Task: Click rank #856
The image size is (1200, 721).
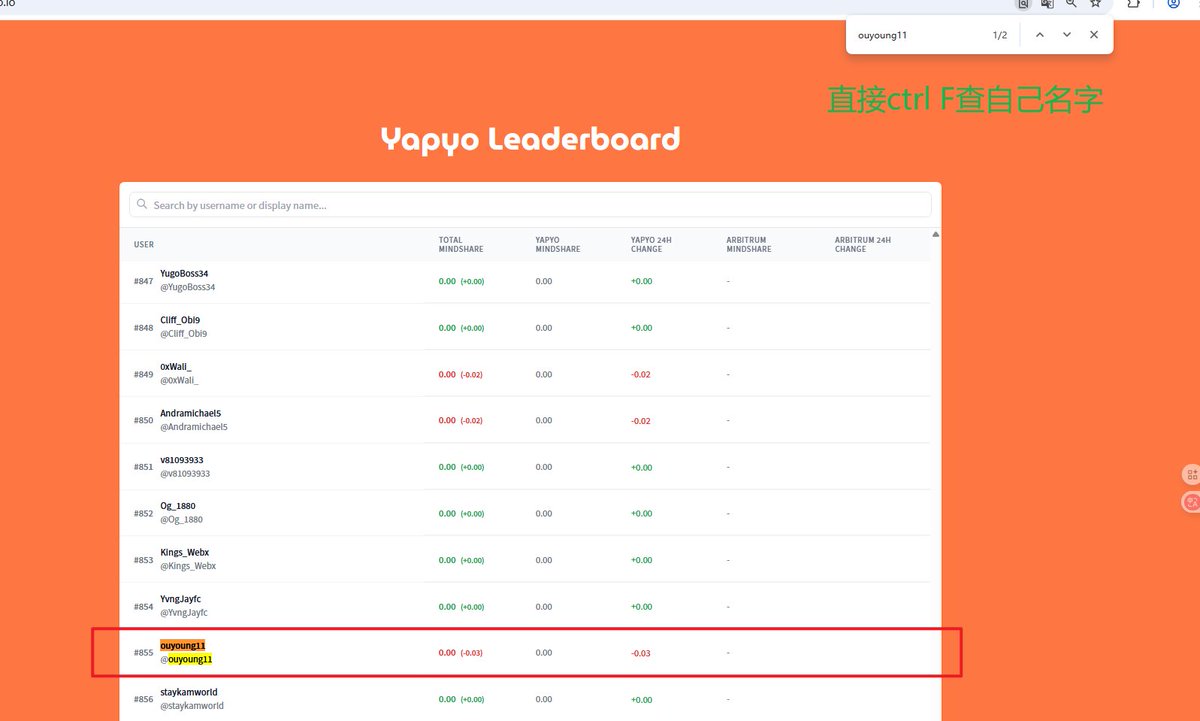Action: tap(143, 700)
